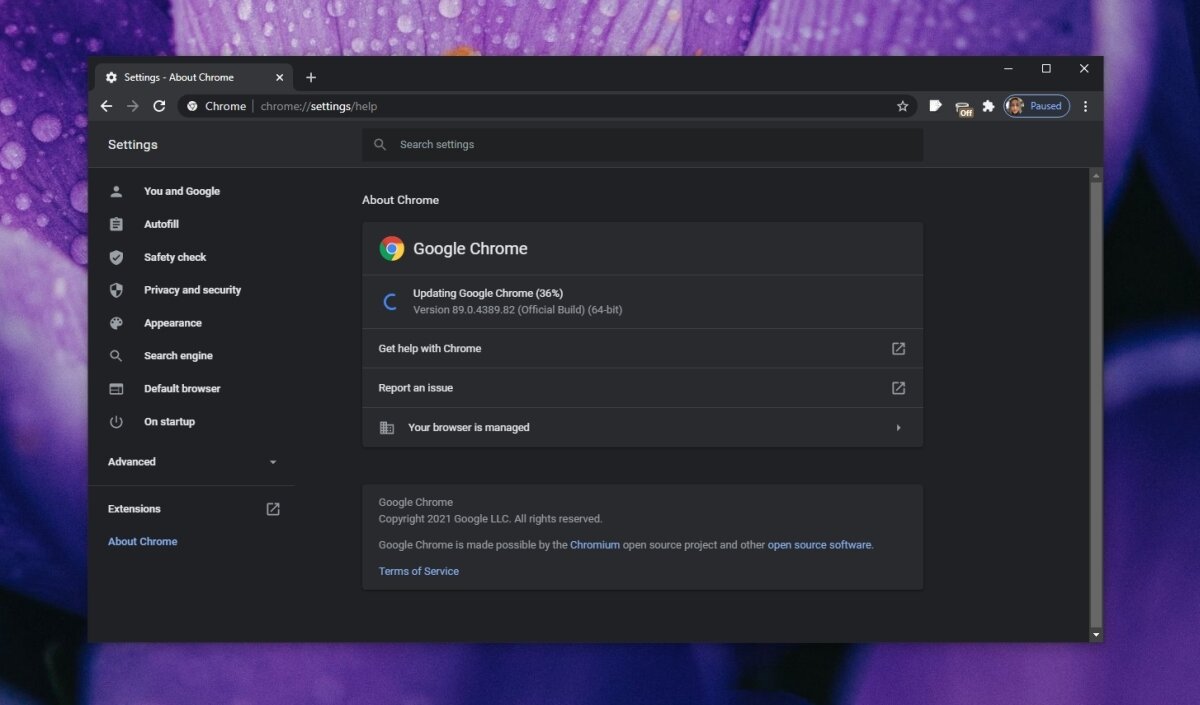Open the Paused profile sync menu
The width and height of the screenshot is (1200, 705).
point(1036,105)
